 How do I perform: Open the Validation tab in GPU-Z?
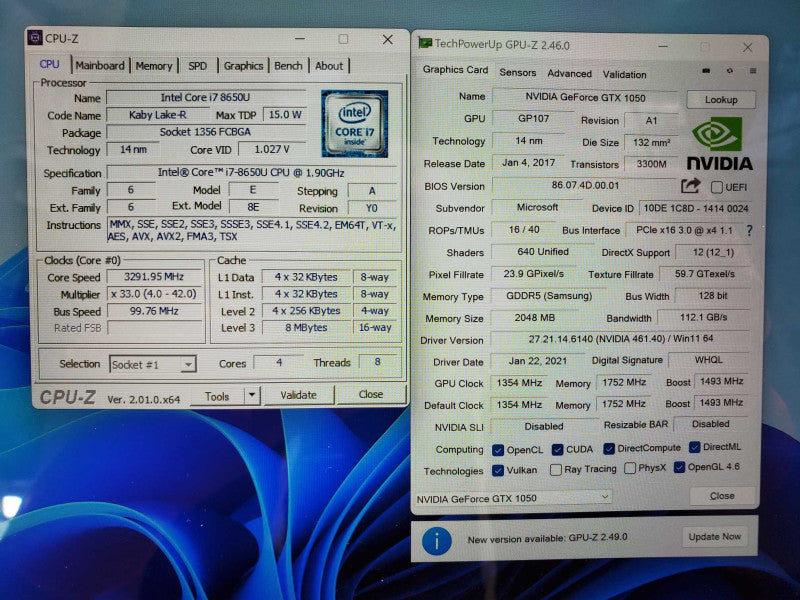(624, 74)
